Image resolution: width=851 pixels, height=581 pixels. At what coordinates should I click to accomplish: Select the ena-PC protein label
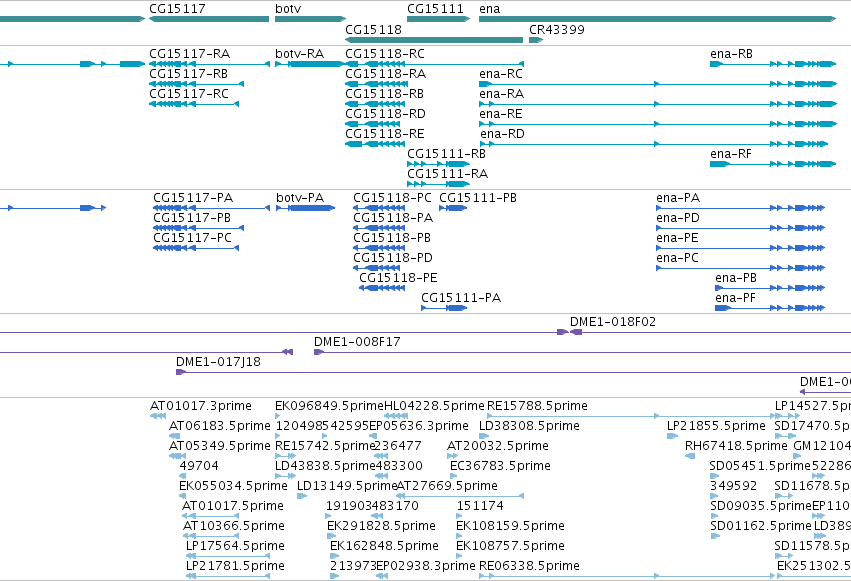click(677, 258)
